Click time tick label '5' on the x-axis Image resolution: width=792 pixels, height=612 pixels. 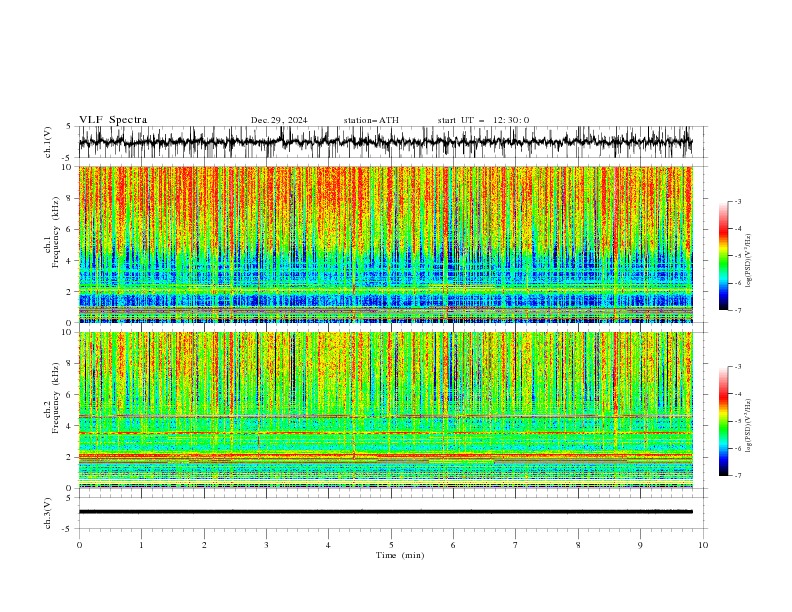tap(391, 545)
